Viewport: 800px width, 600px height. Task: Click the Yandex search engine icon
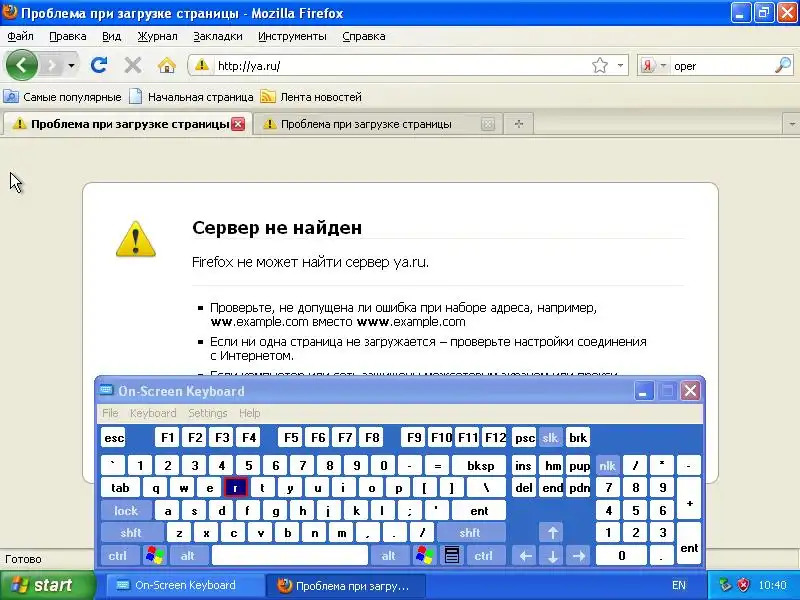tap(648, 65)
